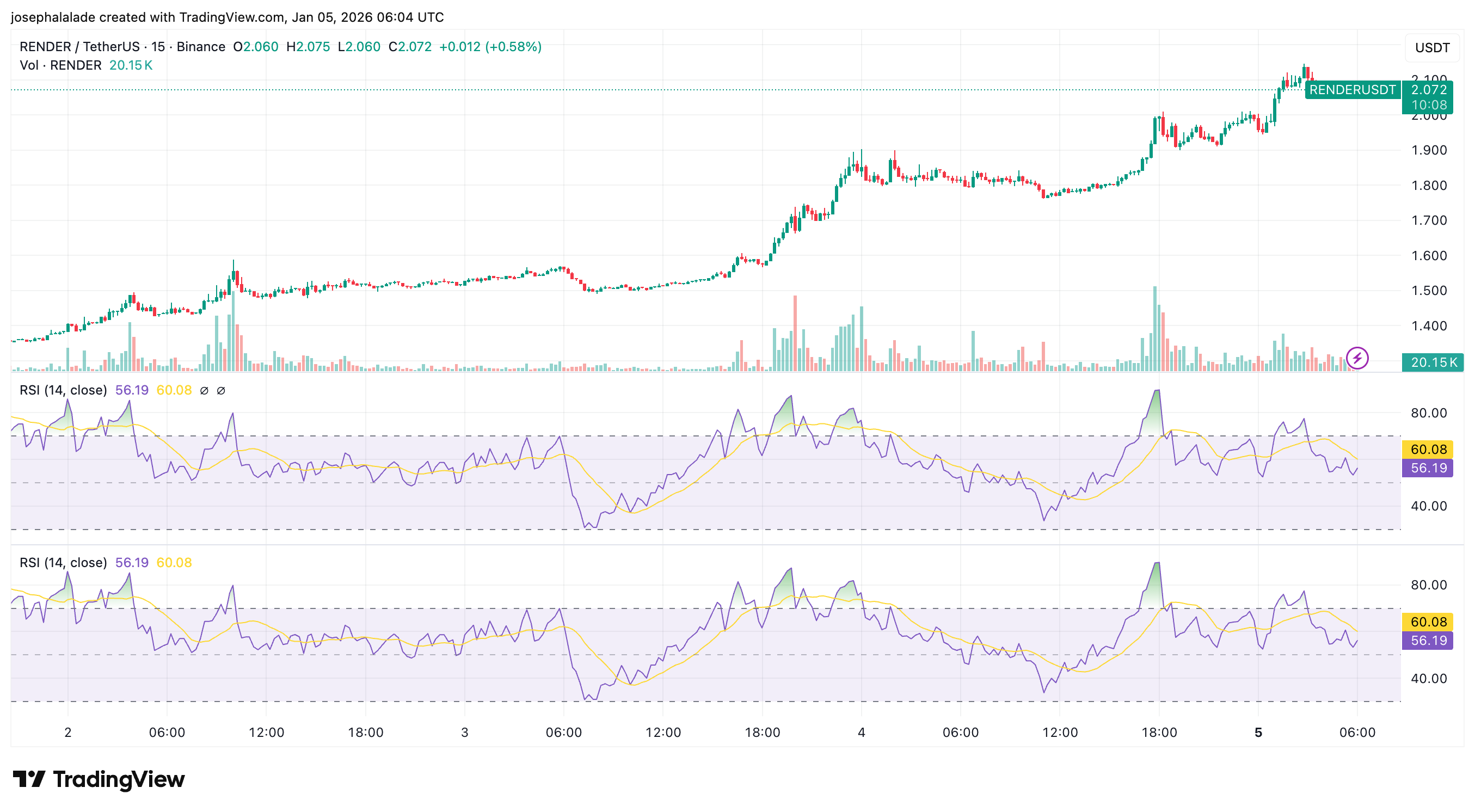
Task: Open the USDT currency selector
Action: [x=1432, y=47]
